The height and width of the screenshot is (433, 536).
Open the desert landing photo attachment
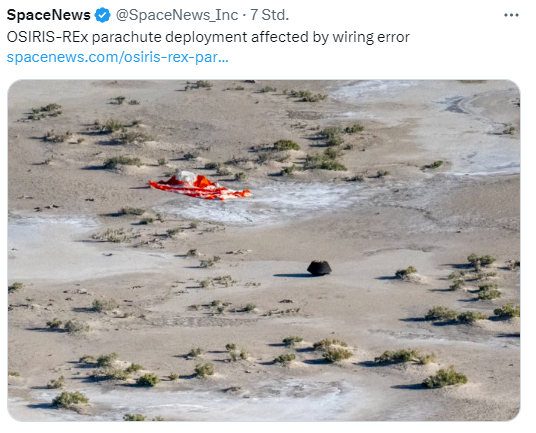point(264,251)
